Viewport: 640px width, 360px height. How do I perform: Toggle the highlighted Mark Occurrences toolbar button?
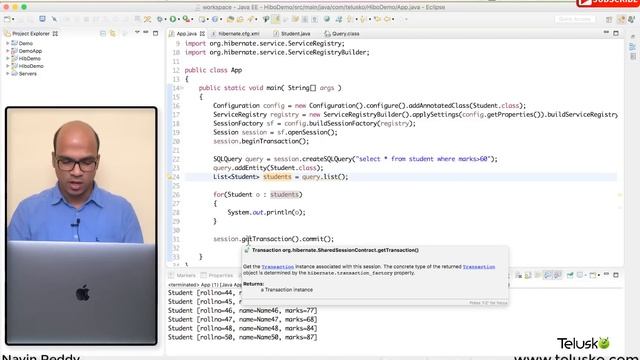click(276, 19)
